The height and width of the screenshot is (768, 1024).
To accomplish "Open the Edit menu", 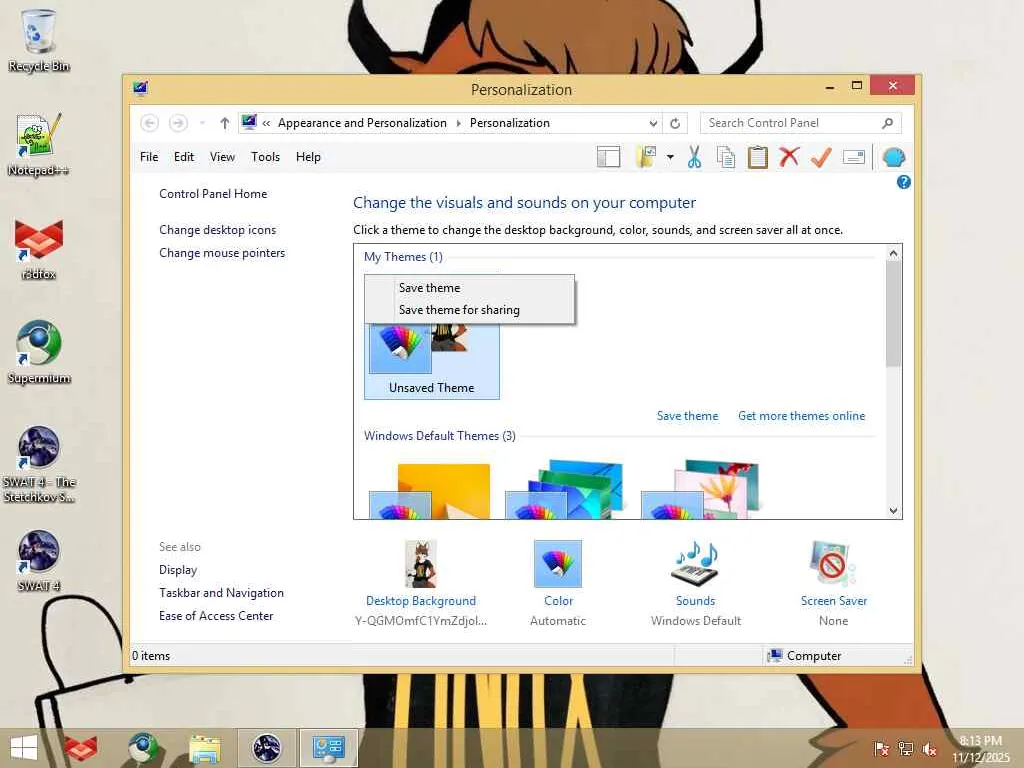I will pos(184,157).
